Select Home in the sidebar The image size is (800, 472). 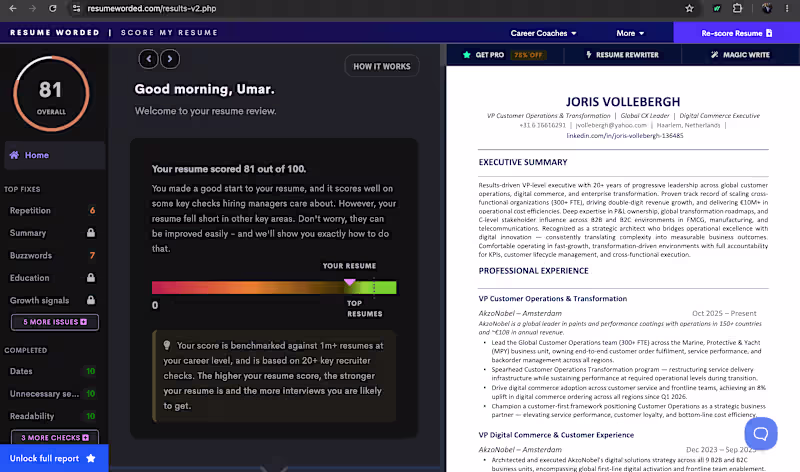55,155
